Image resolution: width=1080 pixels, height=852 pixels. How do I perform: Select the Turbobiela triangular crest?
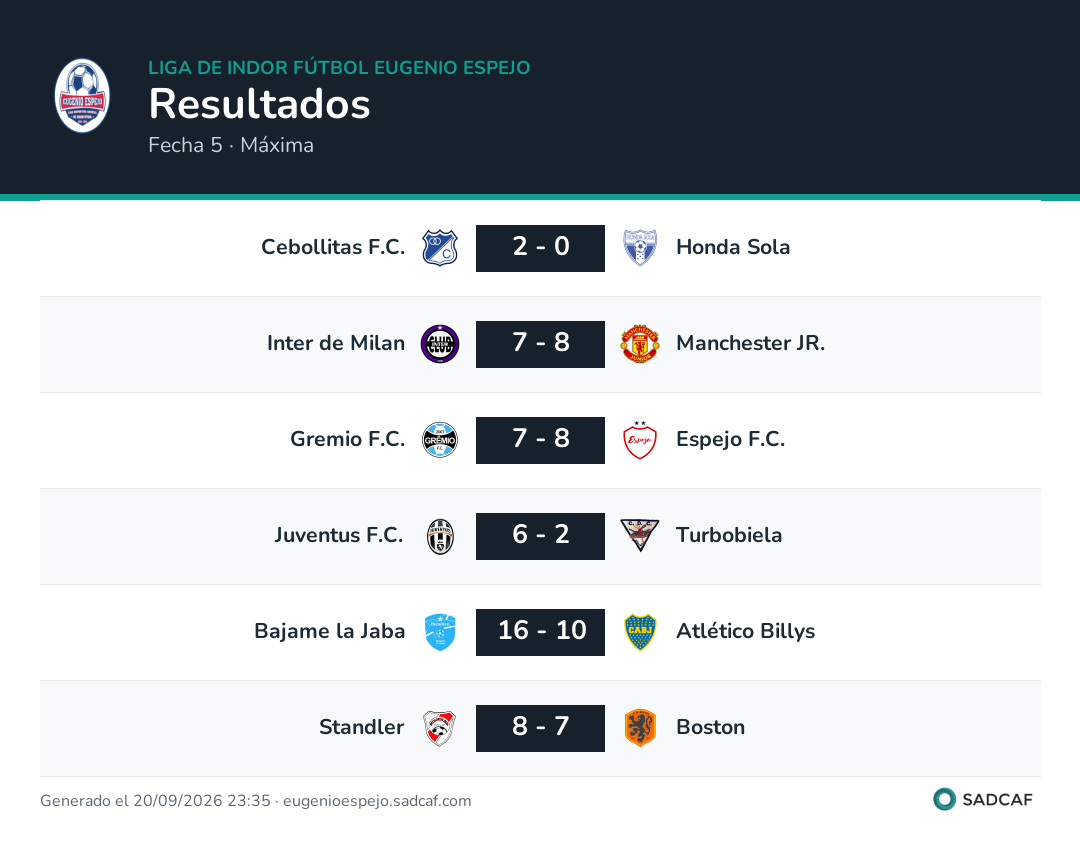[x=640, y=535]
